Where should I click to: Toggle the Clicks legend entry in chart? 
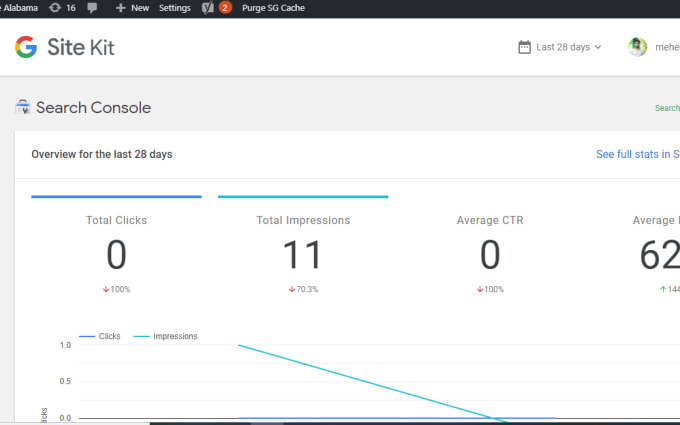pyautogui.click(x=100, y=336)
